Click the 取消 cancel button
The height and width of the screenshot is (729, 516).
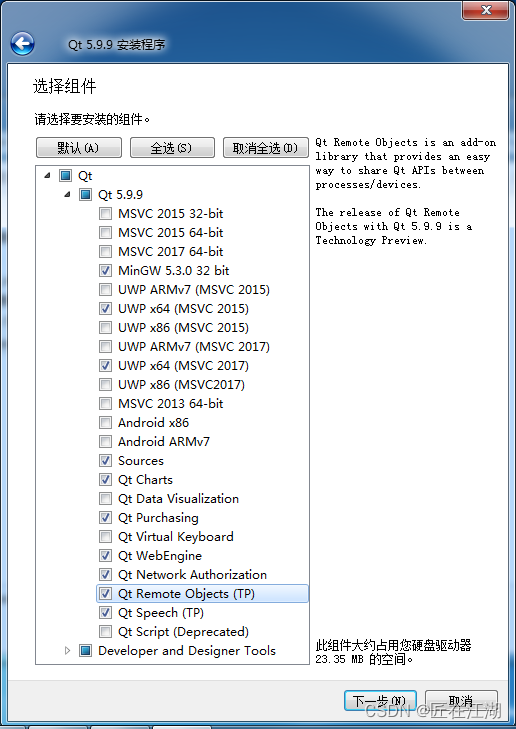click(x=461, y=701)
